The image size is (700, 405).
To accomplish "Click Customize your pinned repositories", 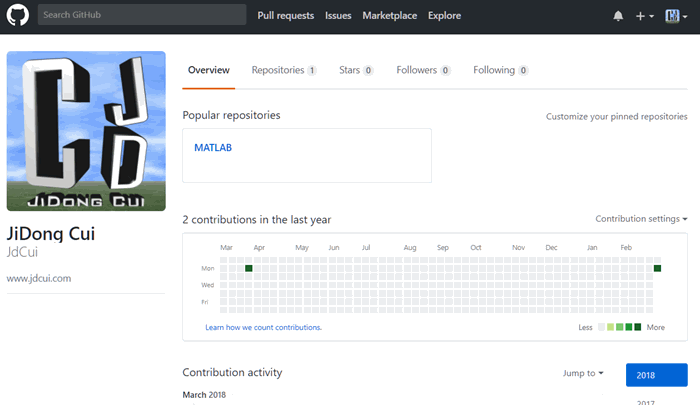I will pyautogui.click(x=617, y=117).
